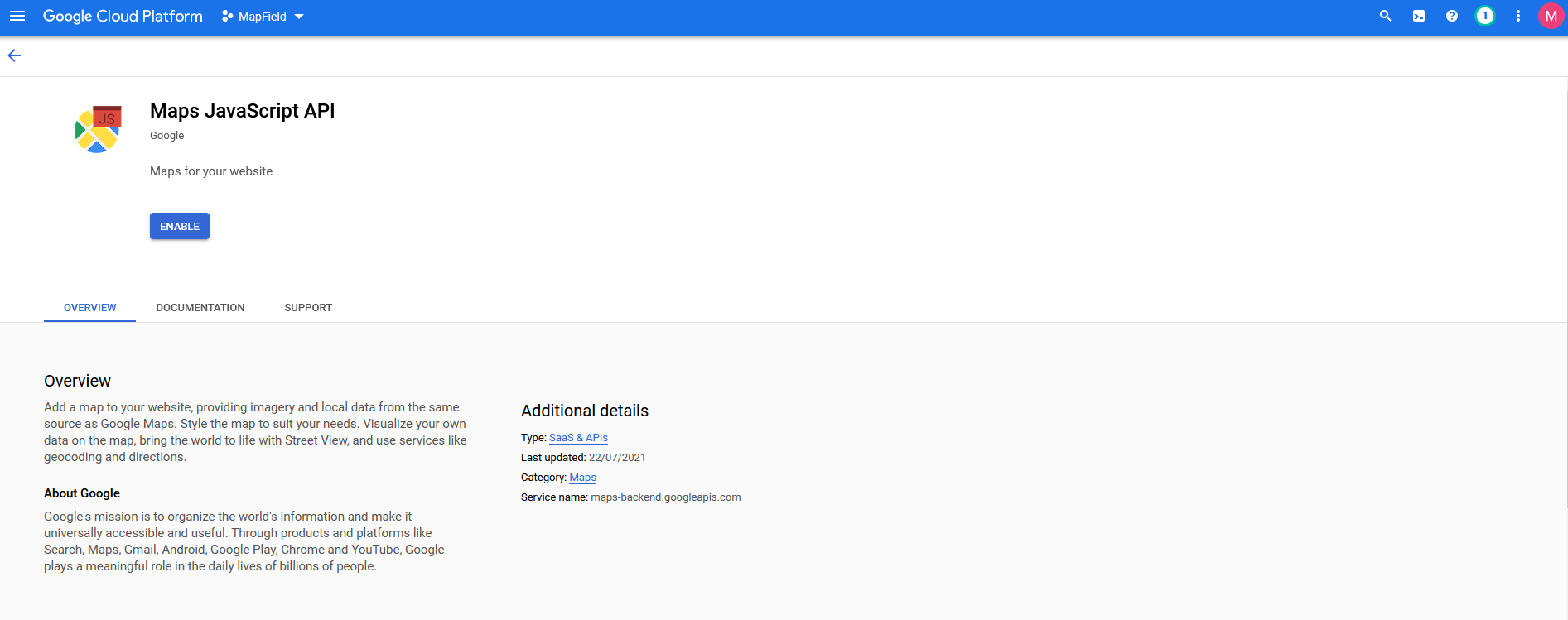Screen dimensions: 1568x620
Task: Enable the Maps JavaScript API
Action: coord(180,226)
